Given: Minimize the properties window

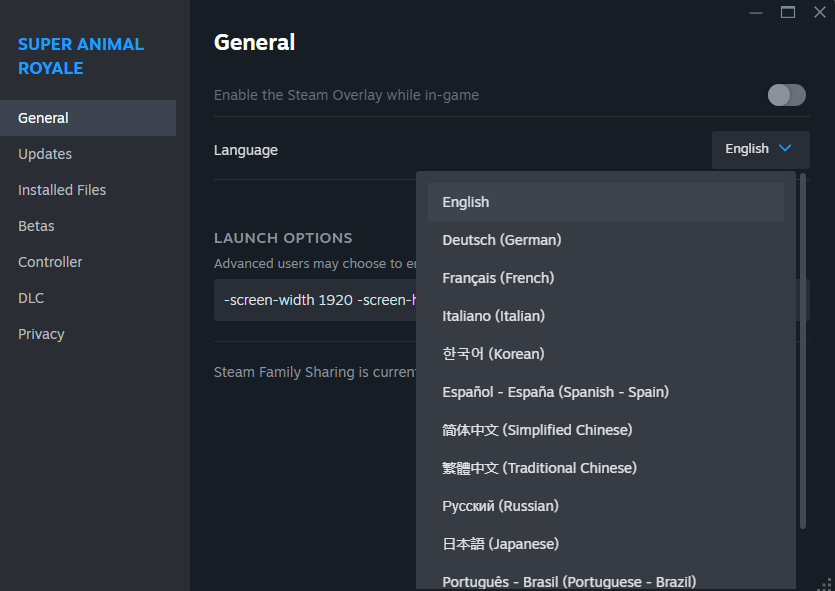Looking at the screenshot, I should point(756,12).
